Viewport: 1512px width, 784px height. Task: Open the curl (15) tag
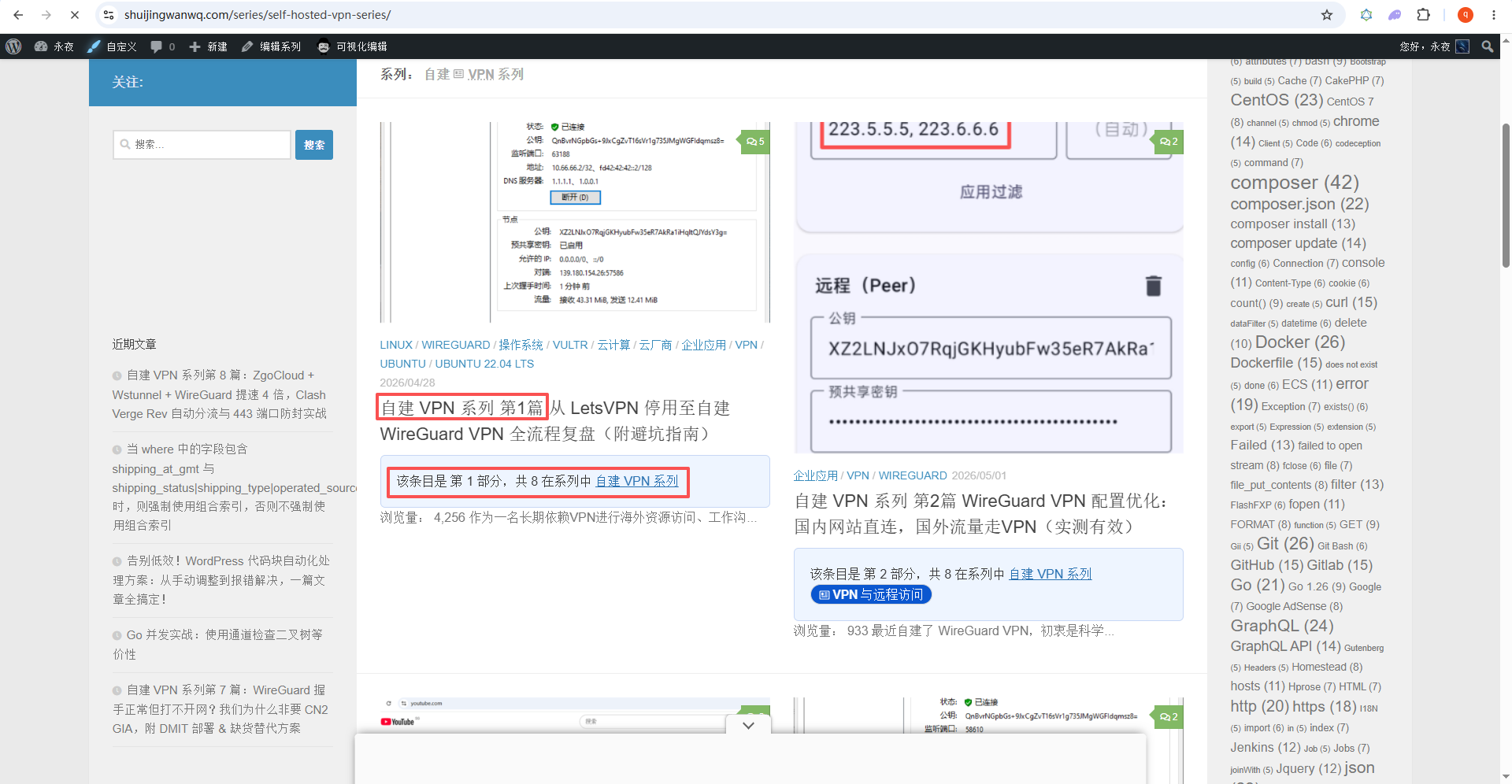[x=1351, y=302]
